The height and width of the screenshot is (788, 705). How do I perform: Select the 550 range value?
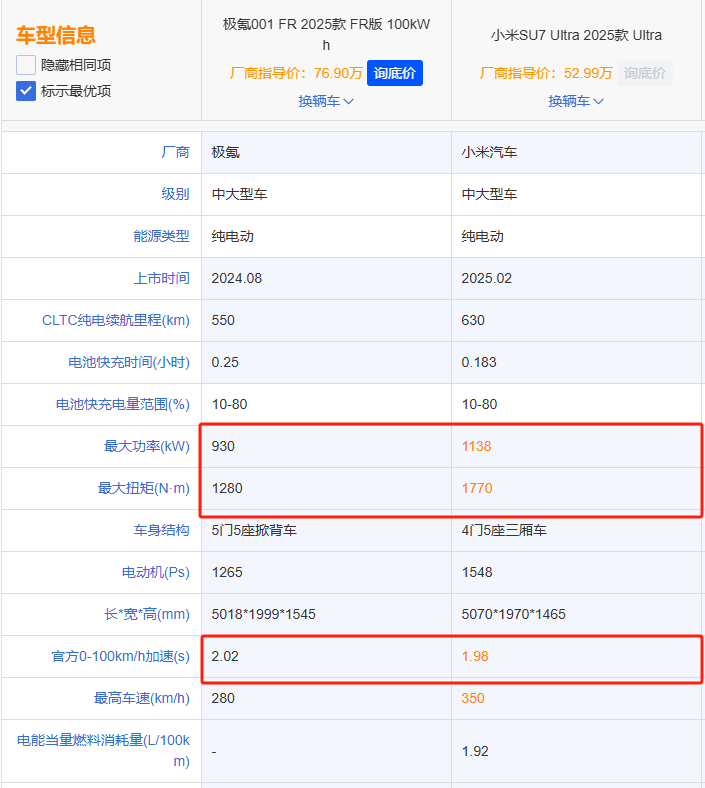tap(223, 320)
